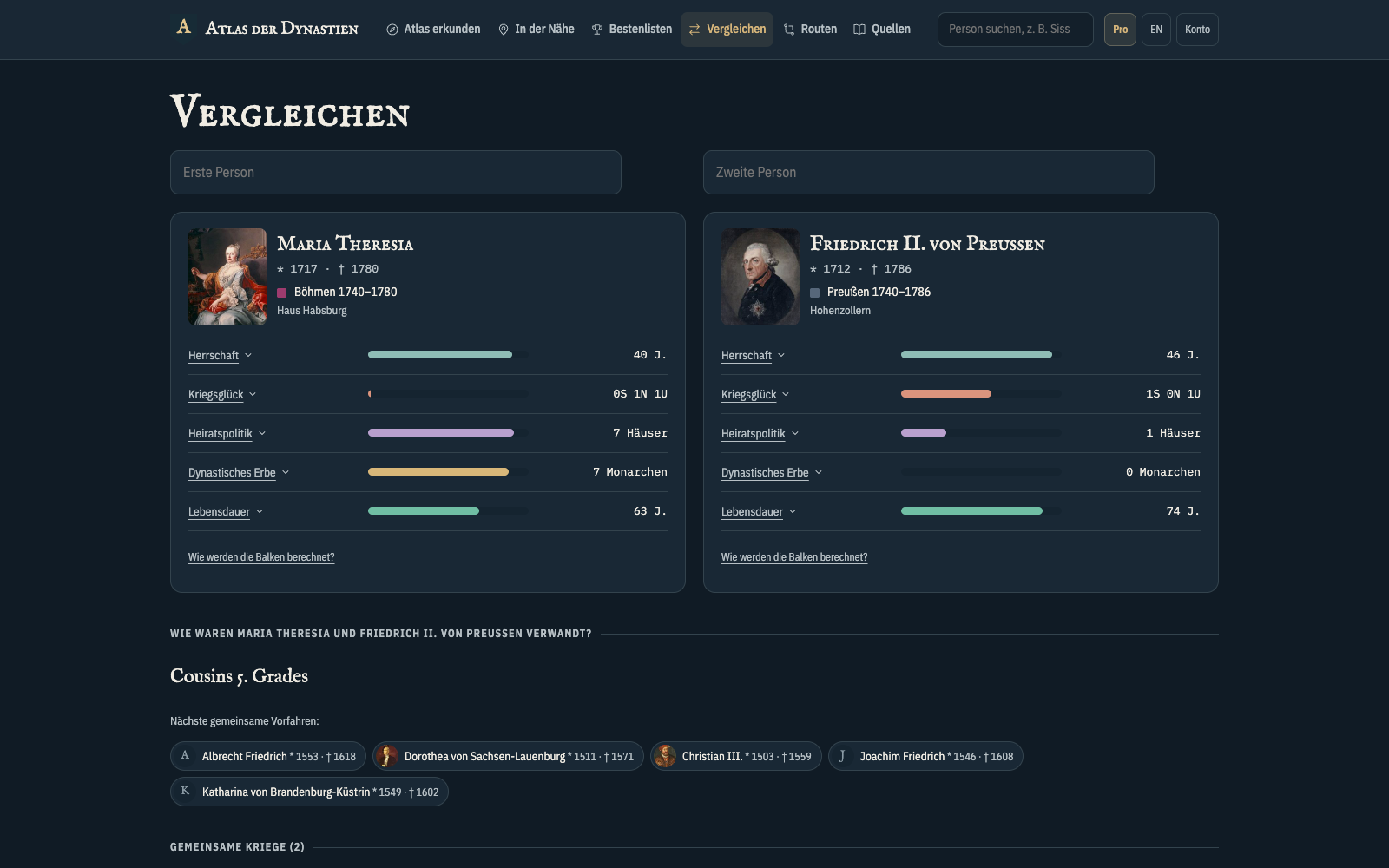1389x868 pixels.
Task: Open the Routen nav item
Action: [811, 30]
